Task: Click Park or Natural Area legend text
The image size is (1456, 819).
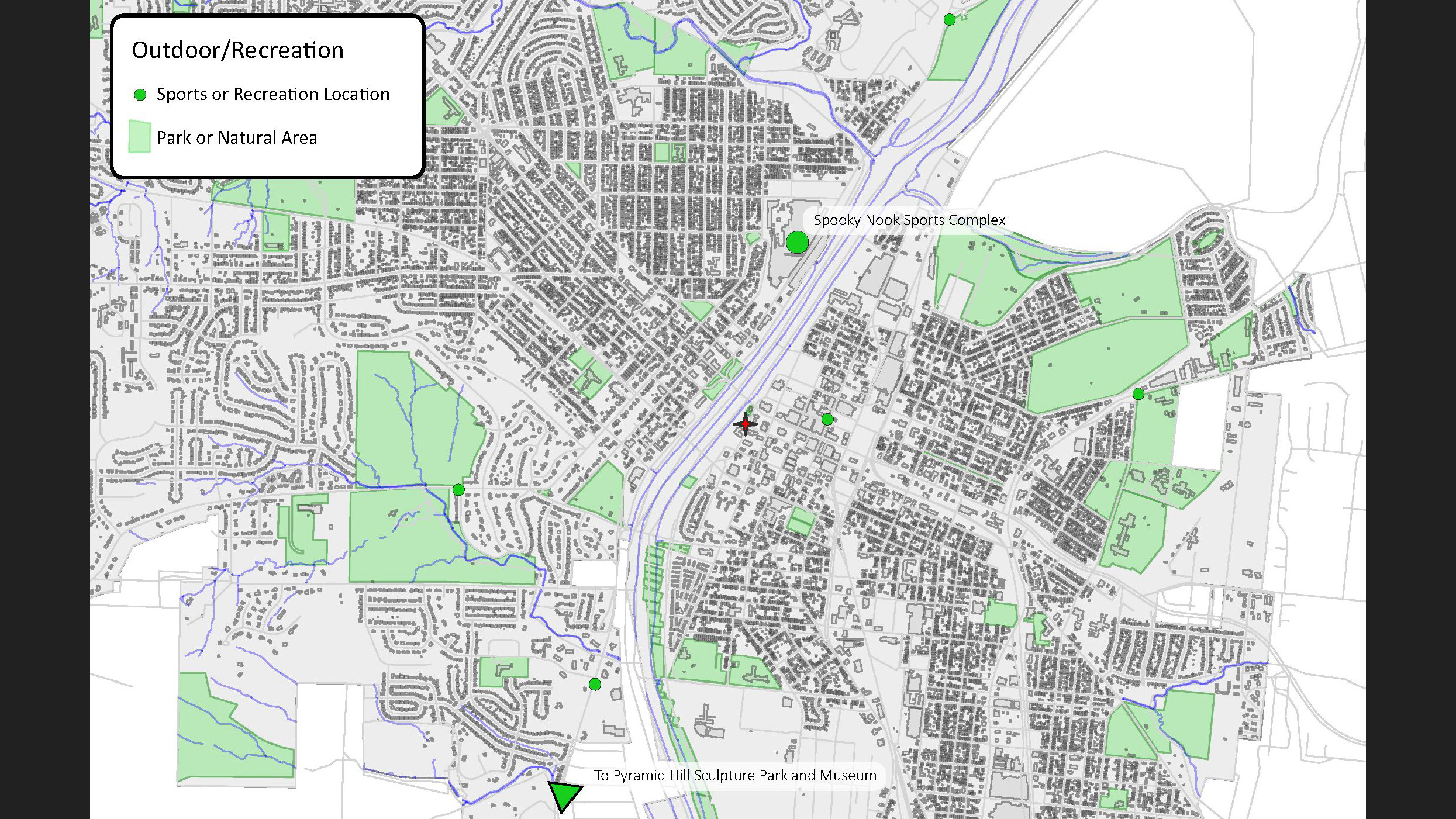Action: pyautogui.click(x=237, y=138)
